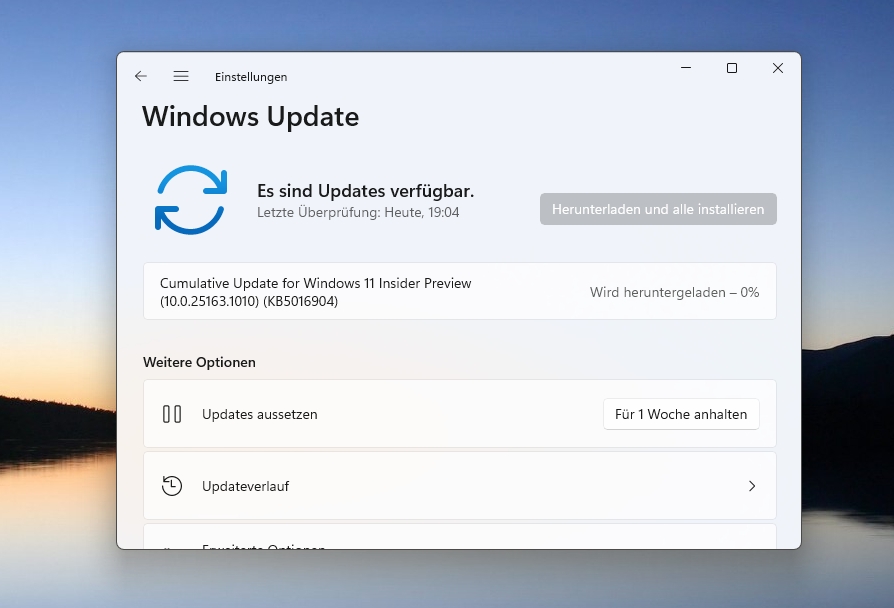Click the history clock icon by Updateverlauf
Screen dimensions: 894x608
(x=172, y=486)
